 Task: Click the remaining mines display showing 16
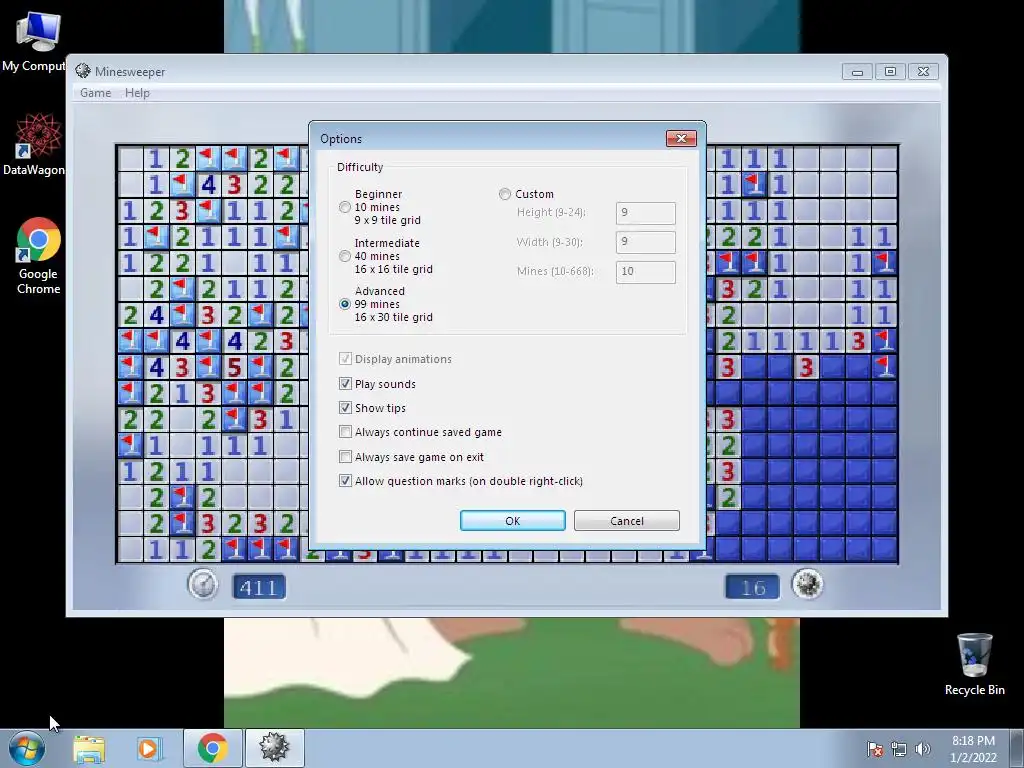tap(752, 587)
